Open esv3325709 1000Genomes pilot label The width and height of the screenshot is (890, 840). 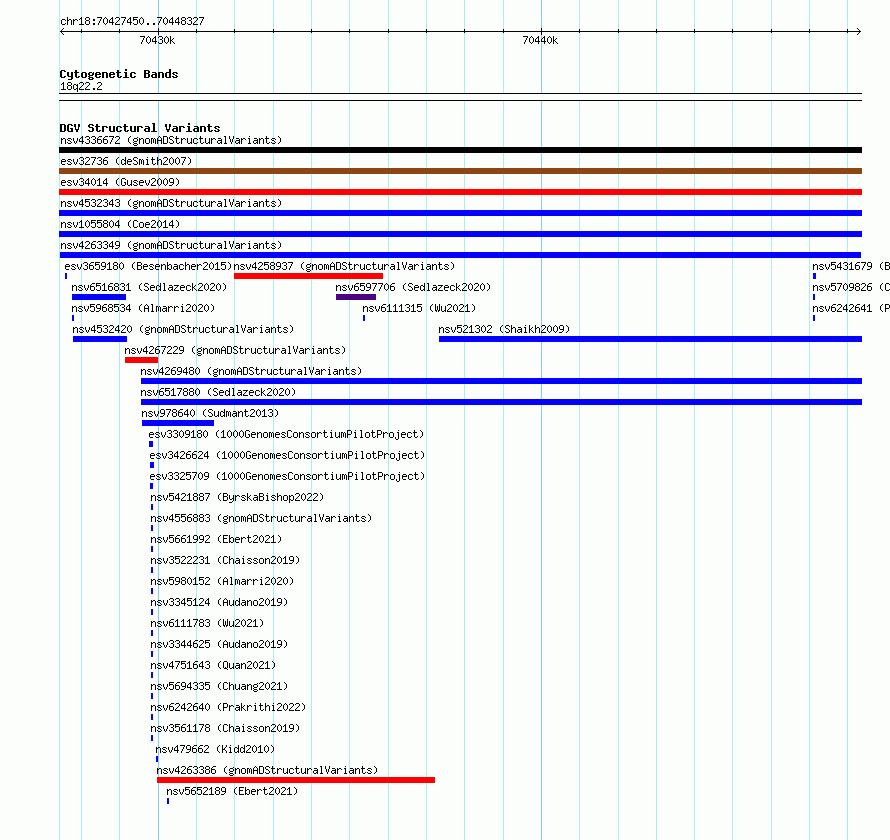tap(287, 476)
